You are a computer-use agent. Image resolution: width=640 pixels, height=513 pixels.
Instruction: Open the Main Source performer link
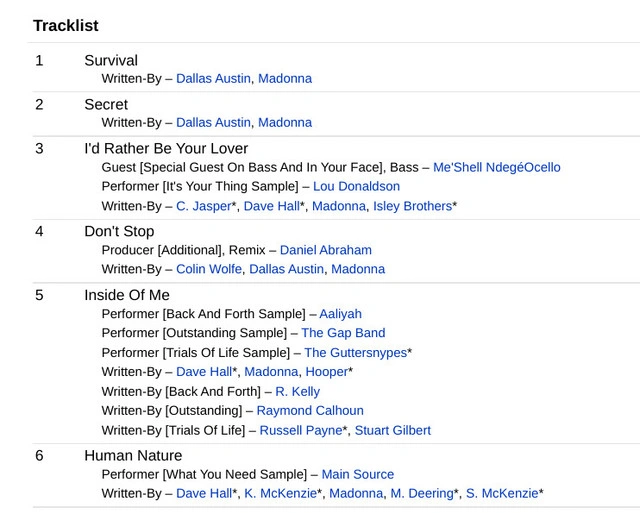[357, 474]
